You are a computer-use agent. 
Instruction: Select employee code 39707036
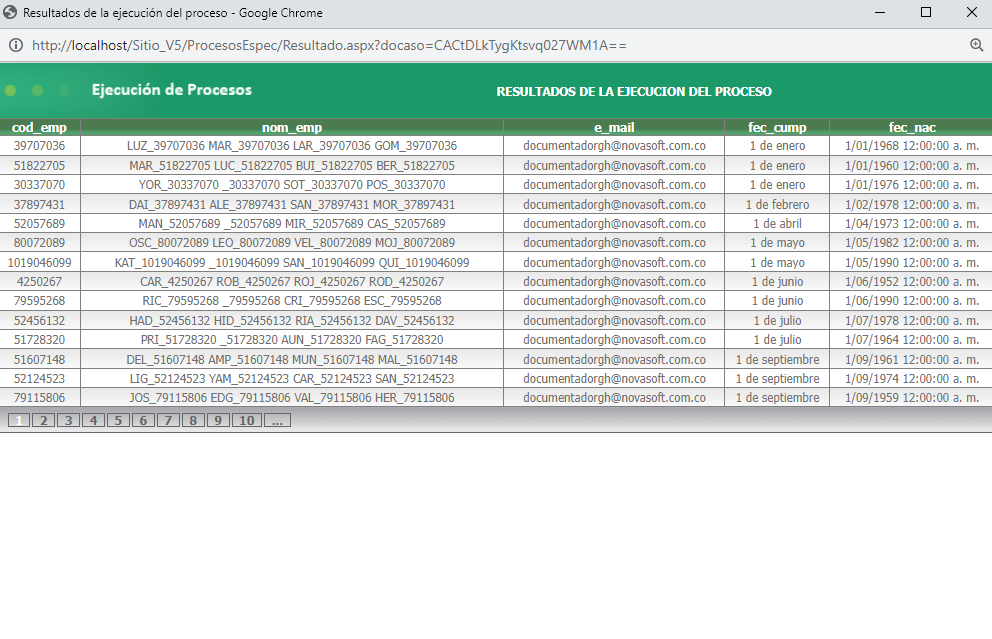coord(39,146)
